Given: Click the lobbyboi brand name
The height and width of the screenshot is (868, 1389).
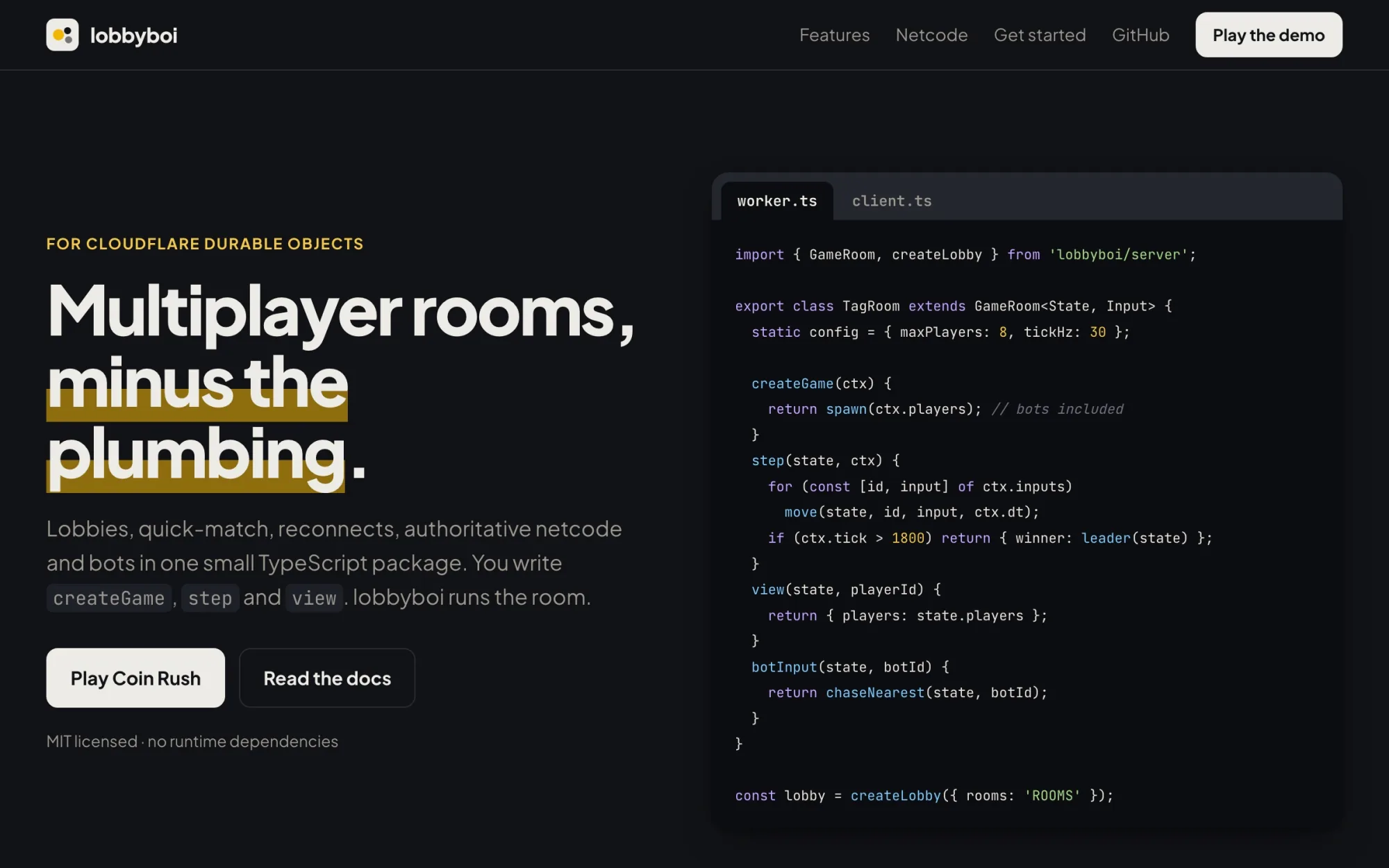Looking at the screenshot, I should click(133, 35).
